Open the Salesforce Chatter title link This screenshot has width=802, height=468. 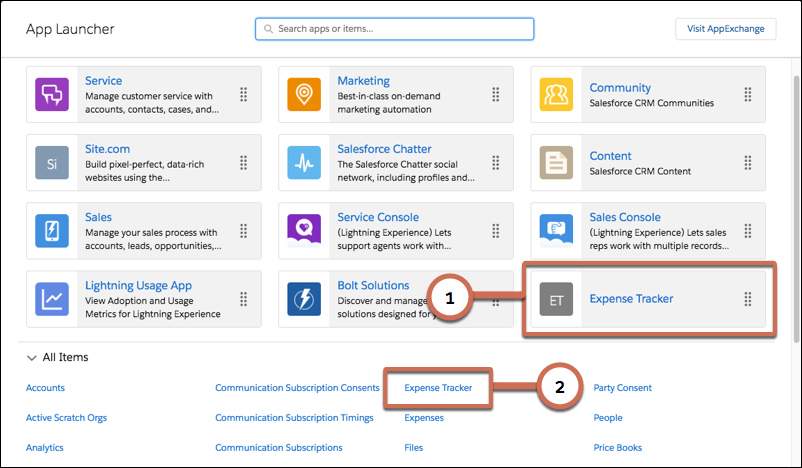click(384, 149)
